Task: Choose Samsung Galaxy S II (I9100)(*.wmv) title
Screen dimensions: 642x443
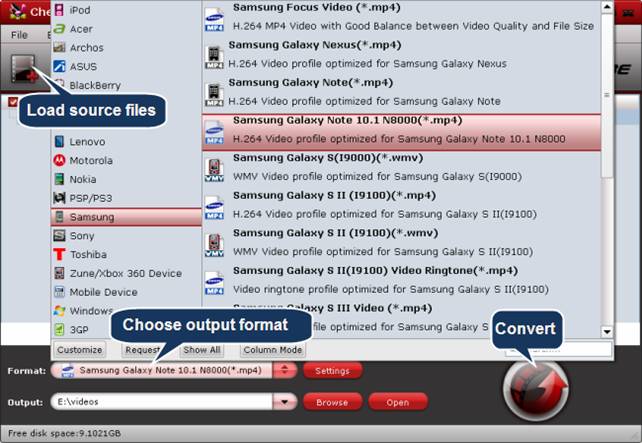Action: pyautogui.click(x=335, y=233)
